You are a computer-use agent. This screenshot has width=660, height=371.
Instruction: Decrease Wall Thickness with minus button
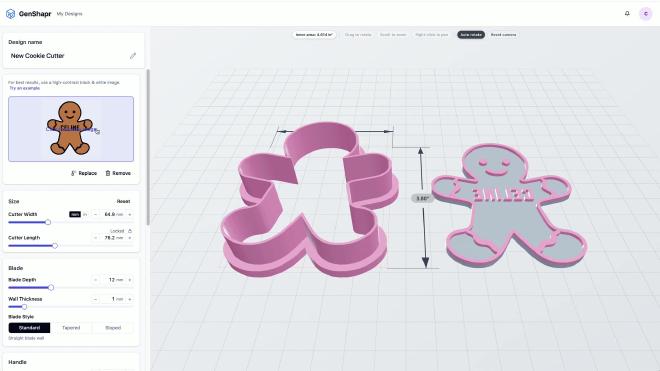[96, 299]
